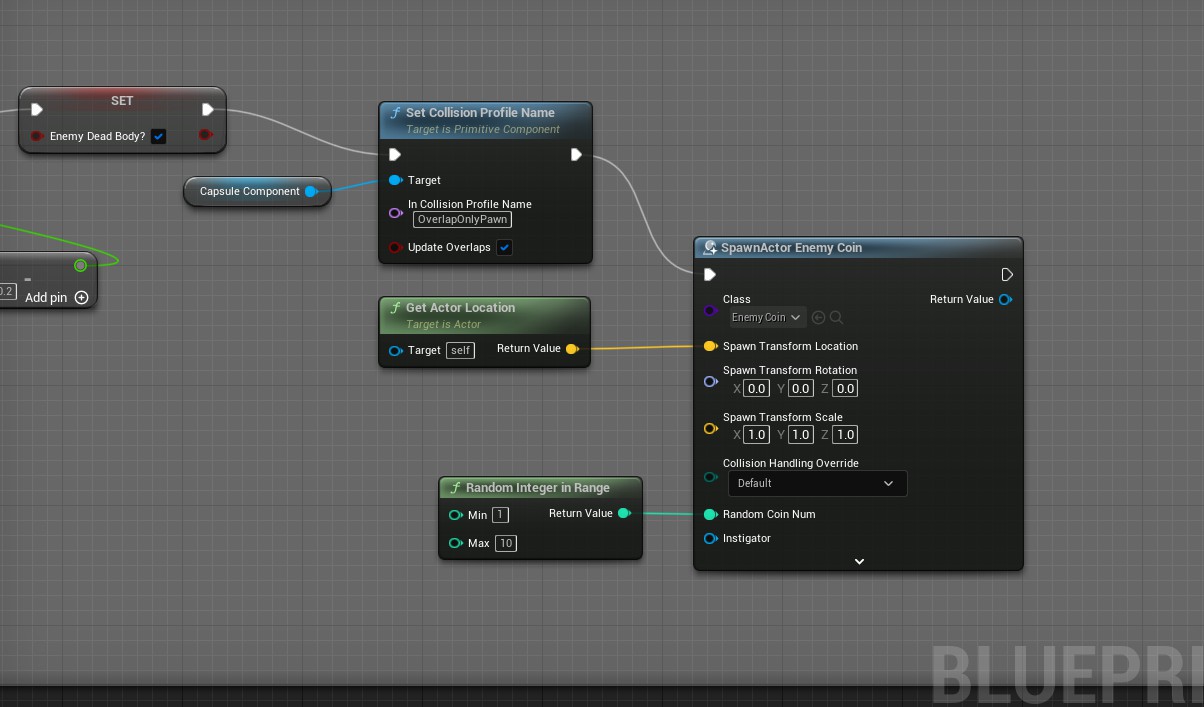Click Get Actor Location Return Value pin
The width and height of the screenshot is (1204, 707).
[x=572, y=349]
